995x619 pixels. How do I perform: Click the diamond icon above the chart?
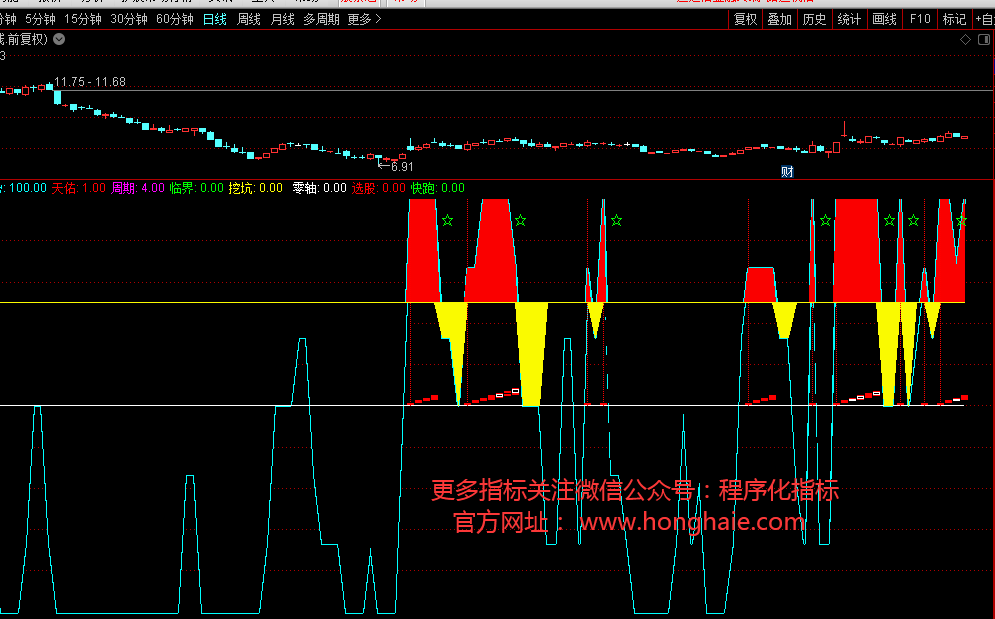coord(965,40)
